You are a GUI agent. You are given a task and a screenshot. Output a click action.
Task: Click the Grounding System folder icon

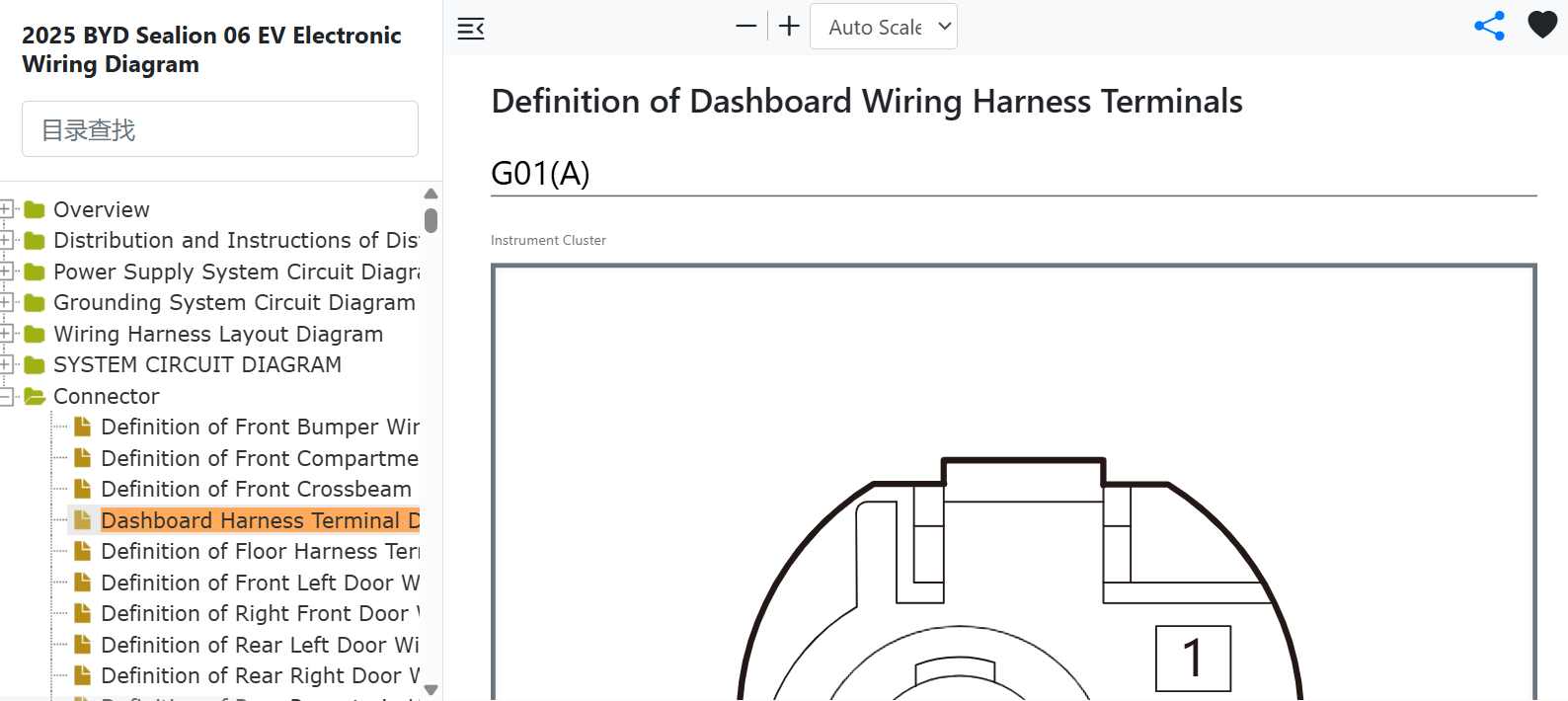(35, 302)
